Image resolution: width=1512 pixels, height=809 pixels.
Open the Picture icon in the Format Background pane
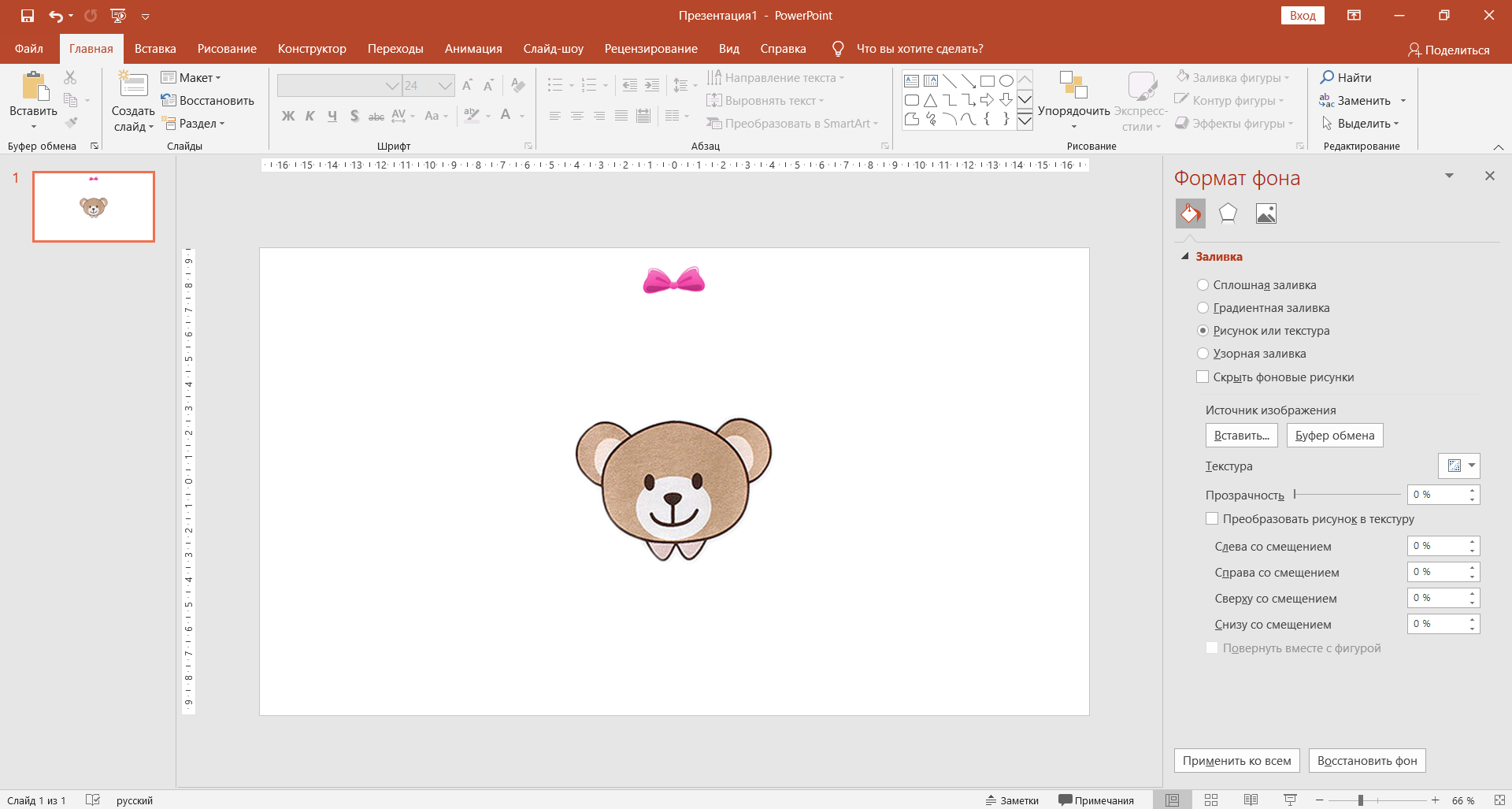tap(1266, 213)
